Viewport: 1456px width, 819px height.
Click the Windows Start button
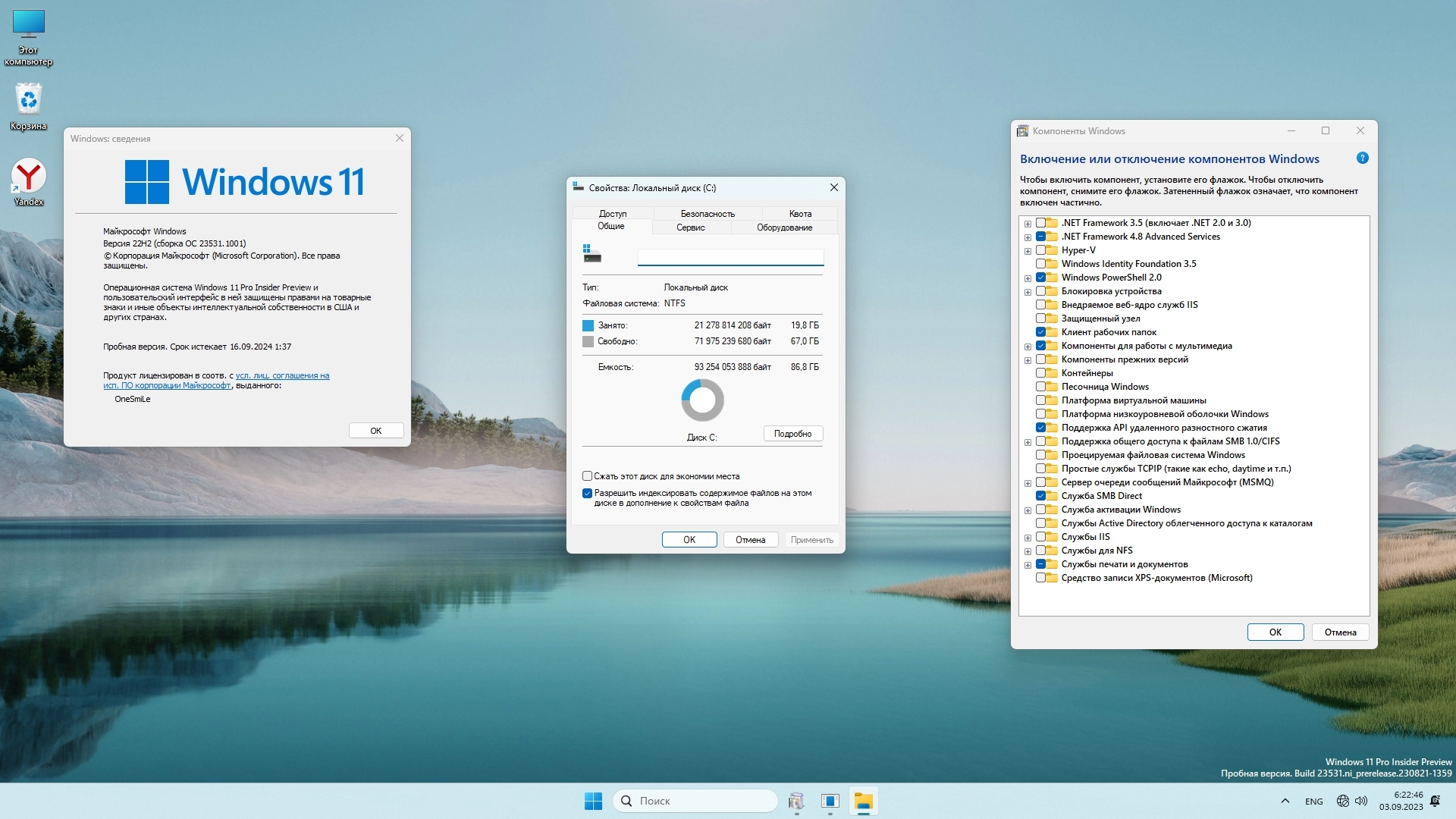(593, 801)
